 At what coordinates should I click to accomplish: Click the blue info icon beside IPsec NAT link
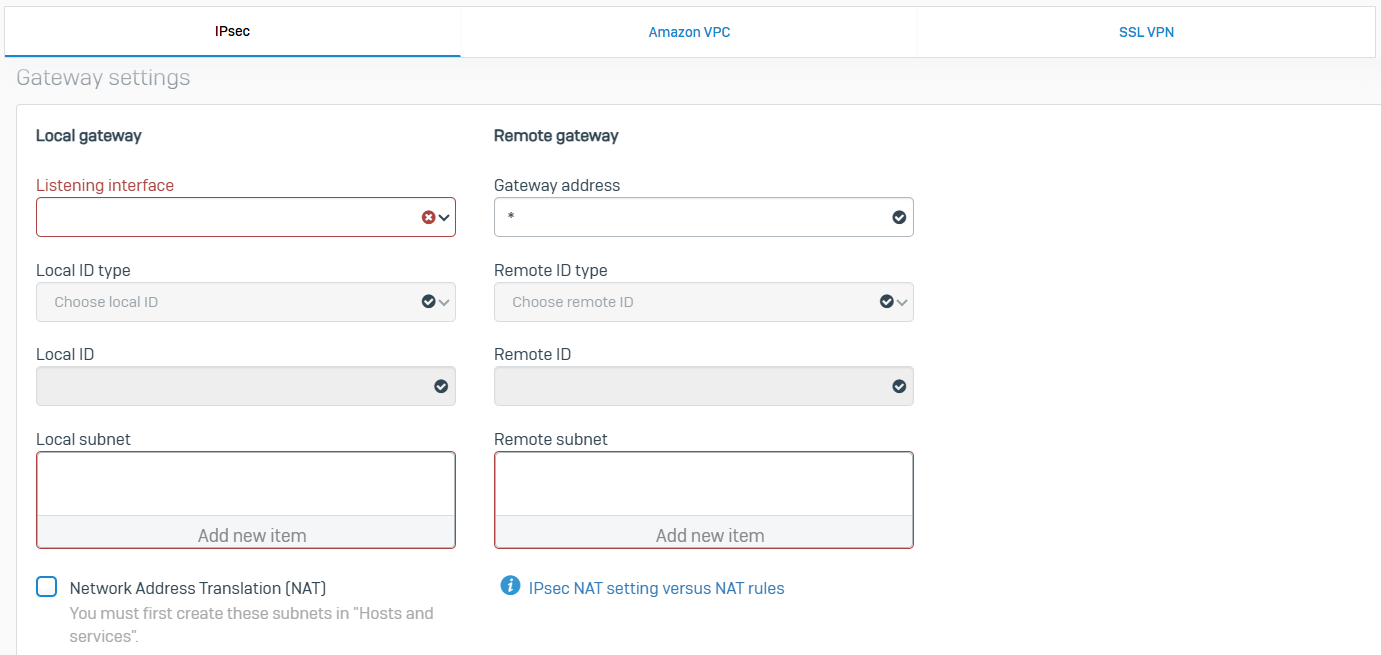510,586
